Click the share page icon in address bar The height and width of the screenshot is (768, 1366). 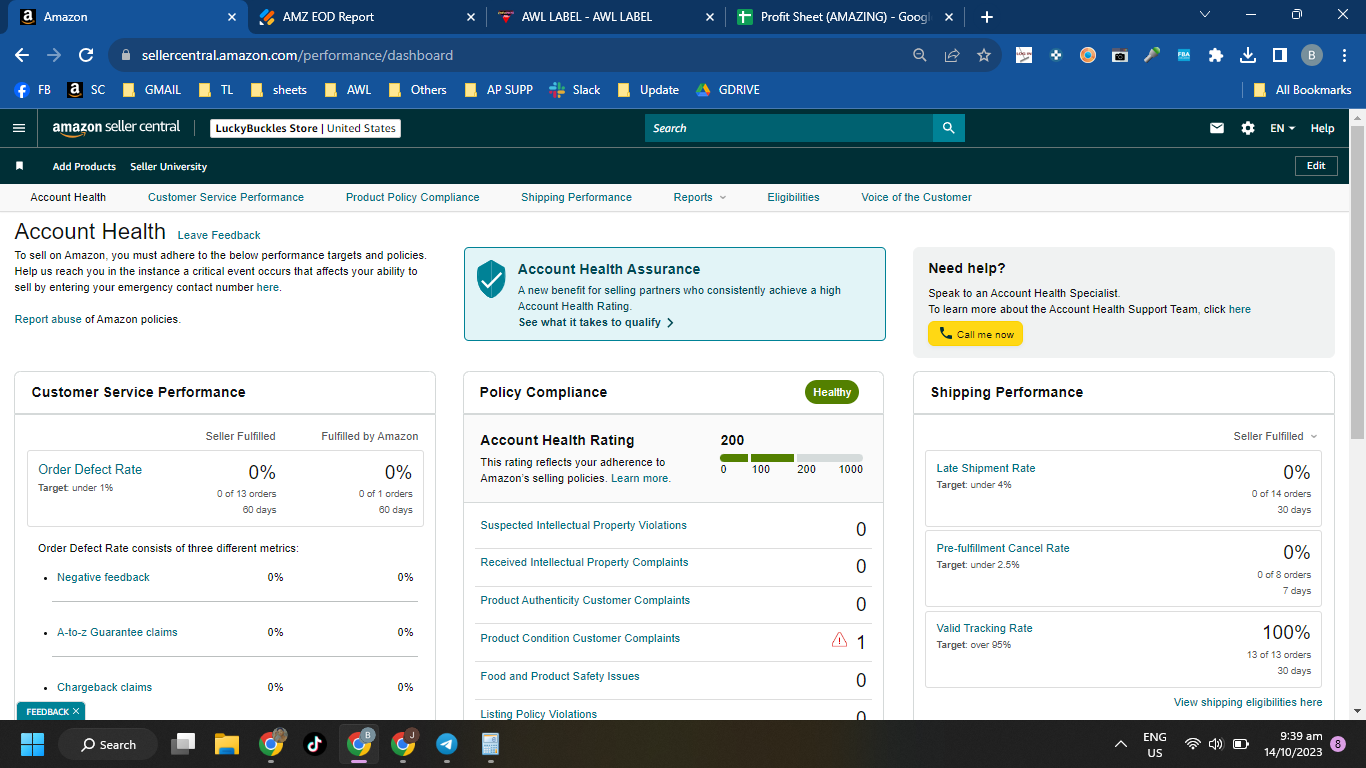(x=952, y=55)
